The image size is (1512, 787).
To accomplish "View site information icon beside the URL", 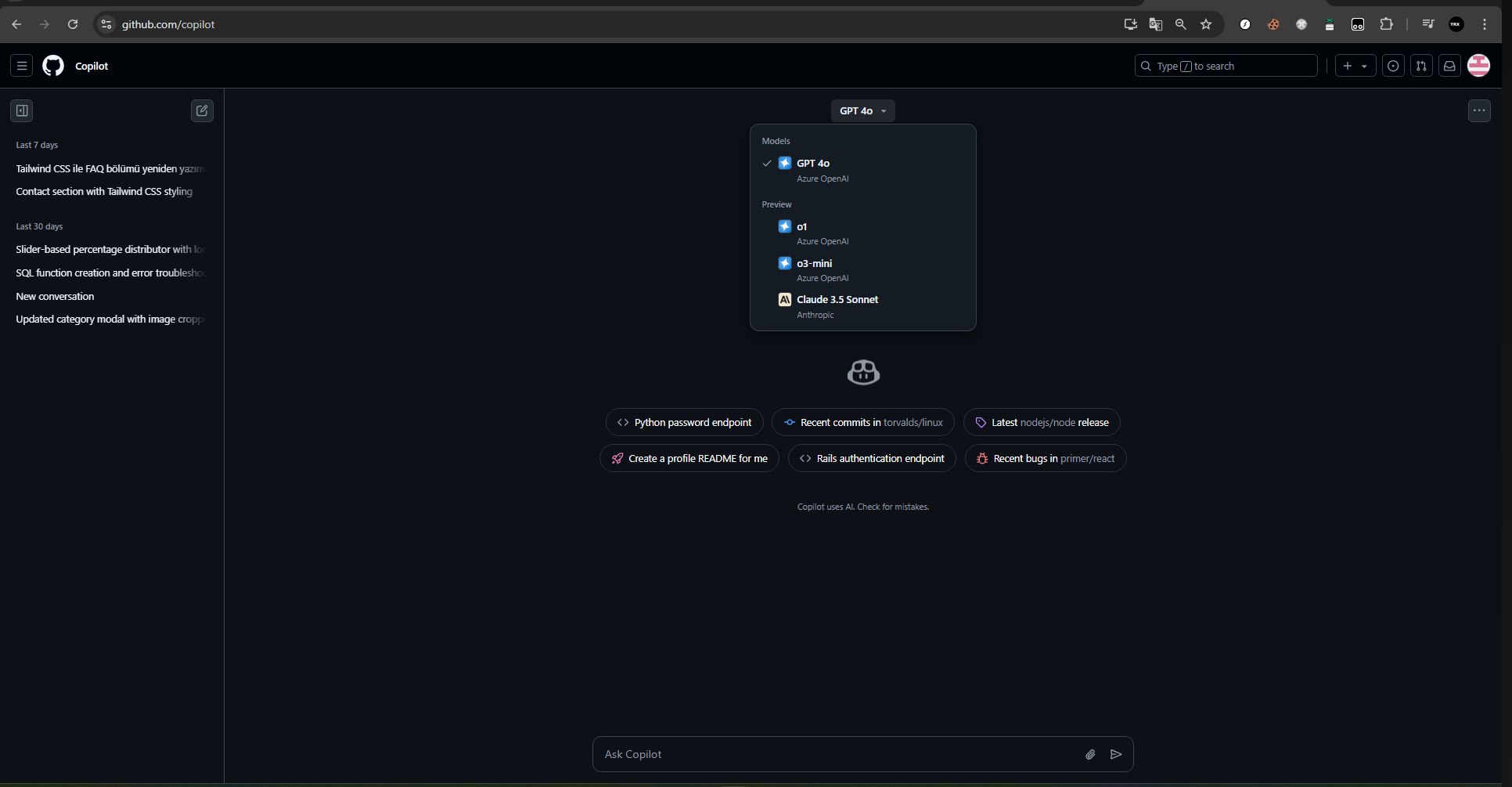I will pos(106,24).
